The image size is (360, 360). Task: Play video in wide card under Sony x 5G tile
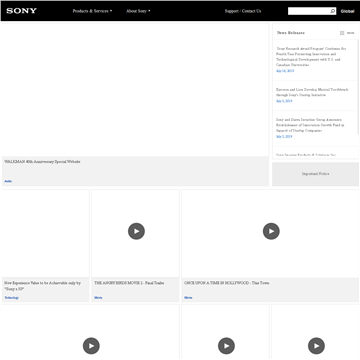pyautogui.click(x=91, y=346)
